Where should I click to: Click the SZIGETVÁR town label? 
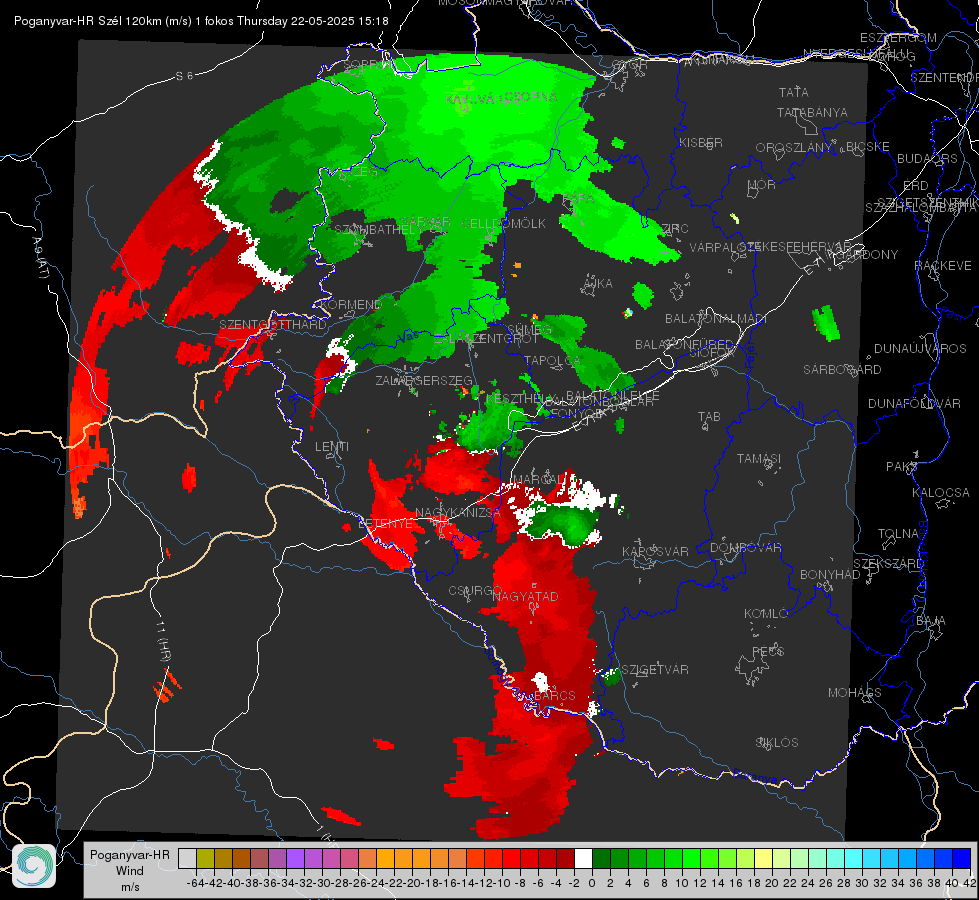pos(655,670)
